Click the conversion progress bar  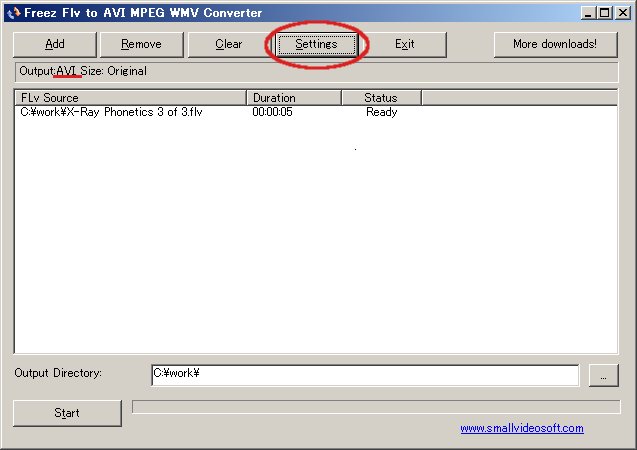pos(376,407)
